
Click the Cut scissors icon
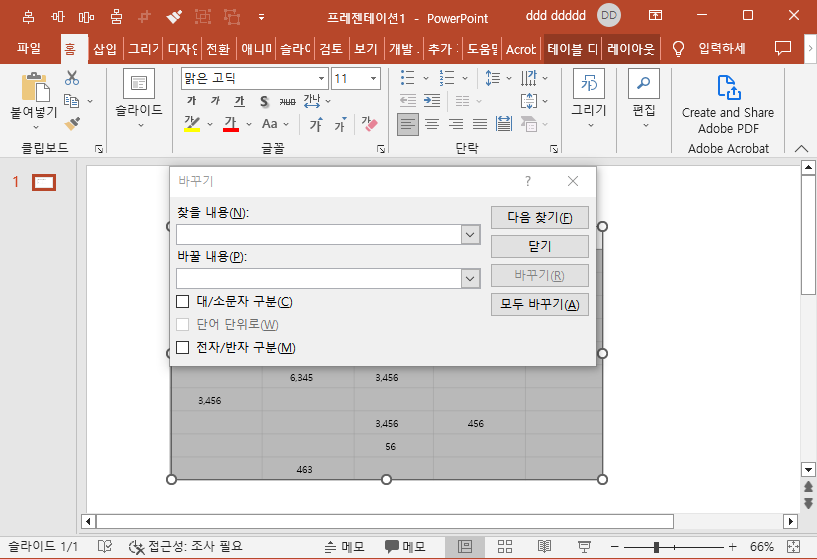pyautogui.click(x=72, y=78)
